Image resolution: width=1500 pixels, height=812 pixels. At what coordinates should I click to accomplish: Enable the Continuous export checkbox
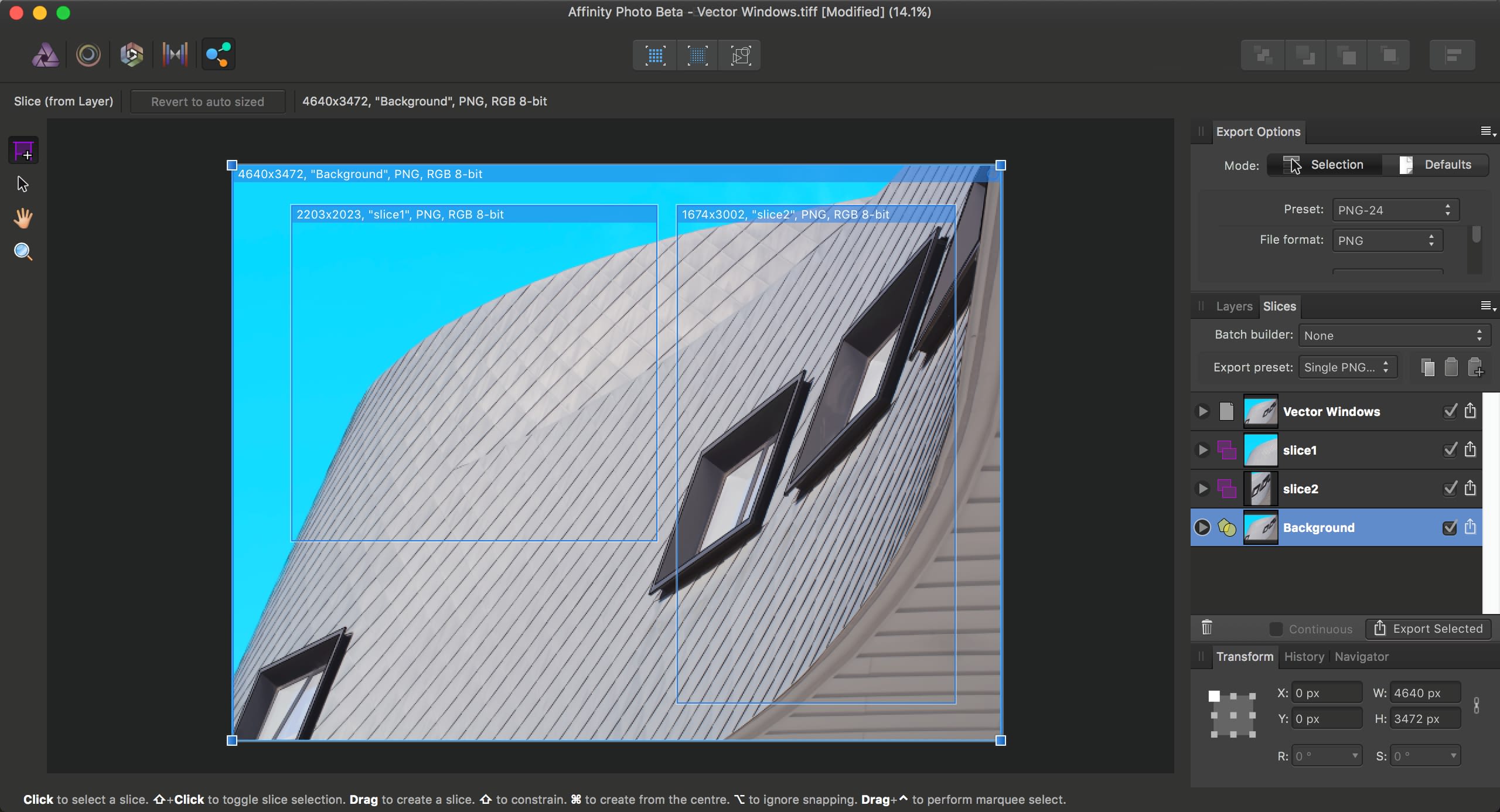[x=1276, y=629]
